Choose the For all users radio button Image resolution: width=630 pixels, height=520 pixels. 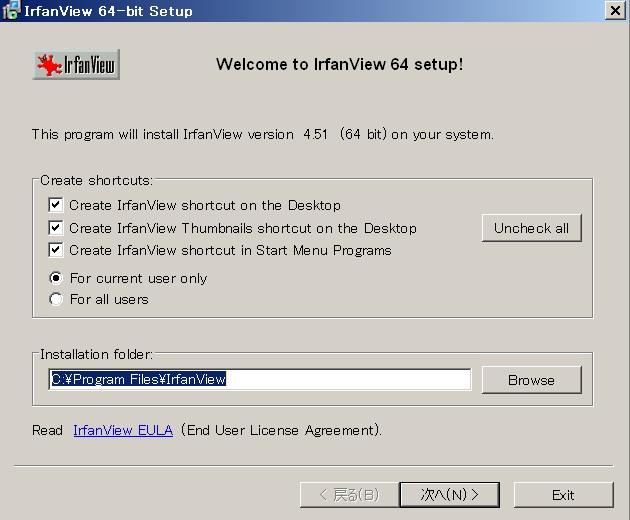[x=56, y=299]
